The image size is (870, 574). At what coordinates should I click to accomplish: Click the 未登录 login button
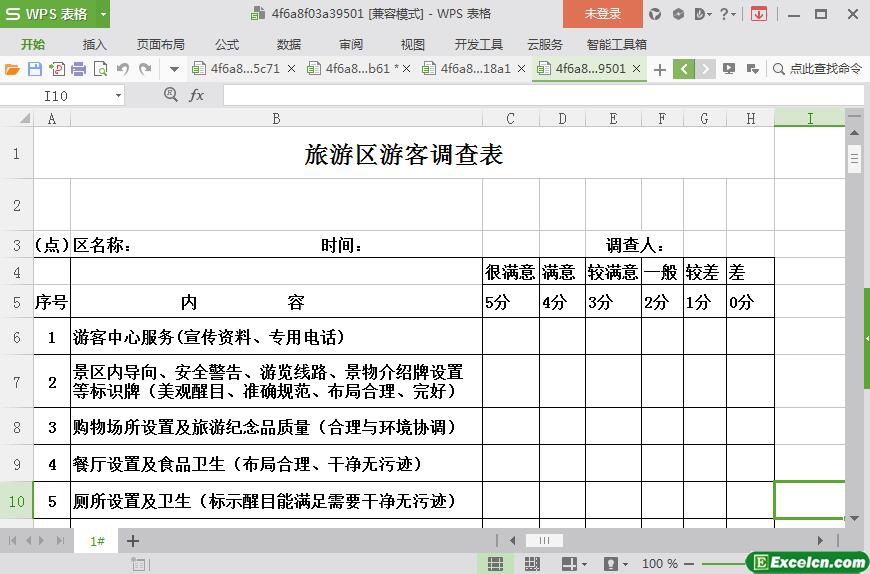pos(602,14)
